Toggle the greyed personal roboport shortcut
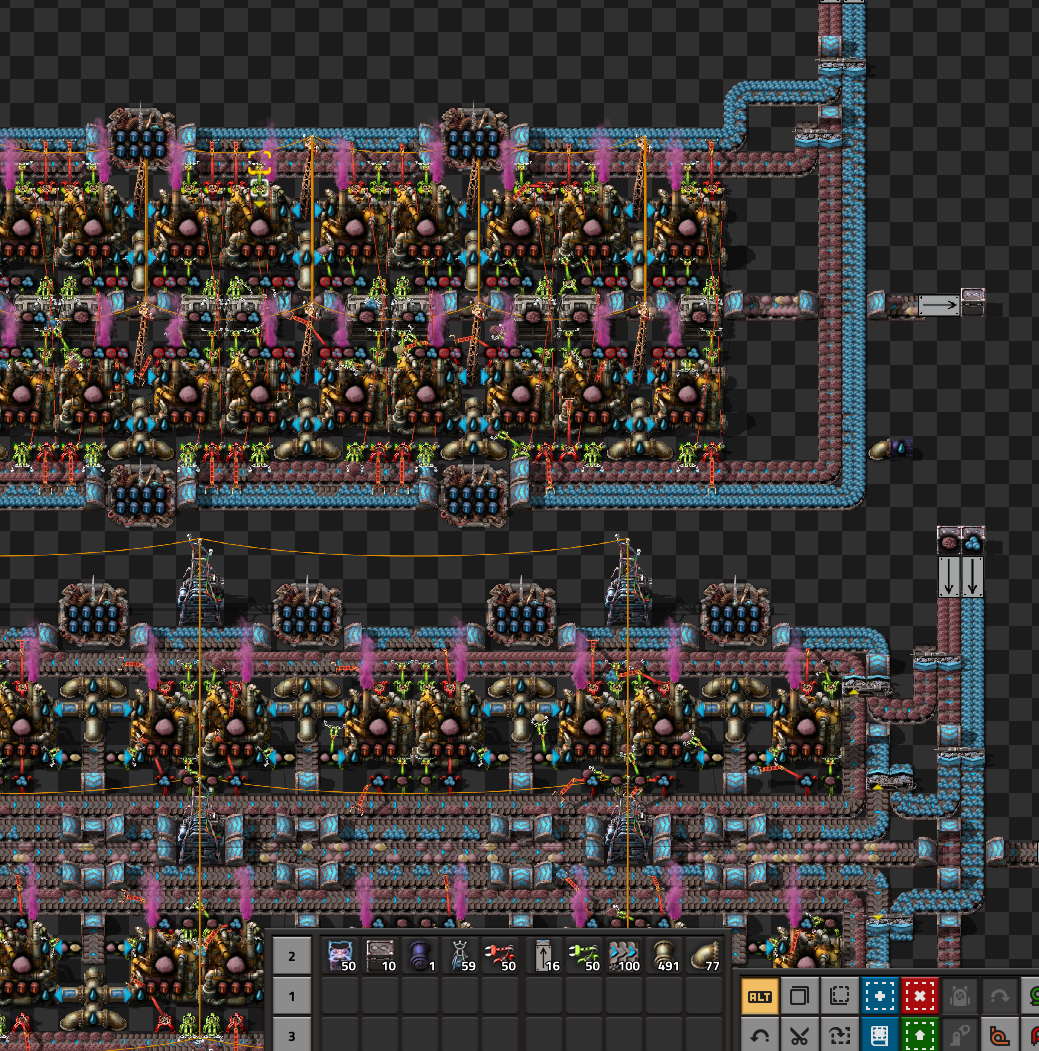Image resolution: width=1039 pixels, height=1051 pixels. (x=960, y=996)
